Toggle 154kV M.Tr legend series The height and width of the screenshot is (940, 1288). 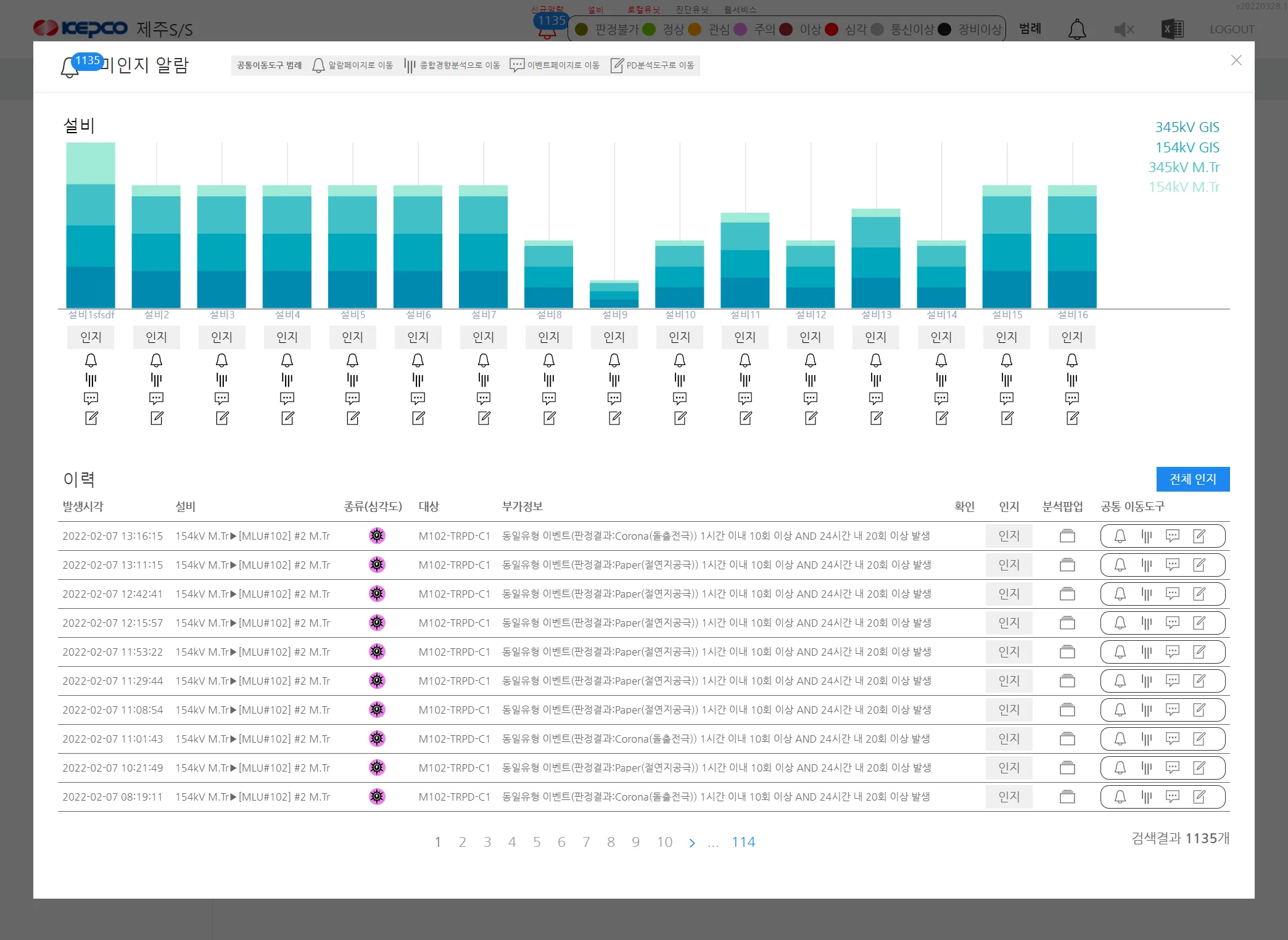(x=1184, y=187)
